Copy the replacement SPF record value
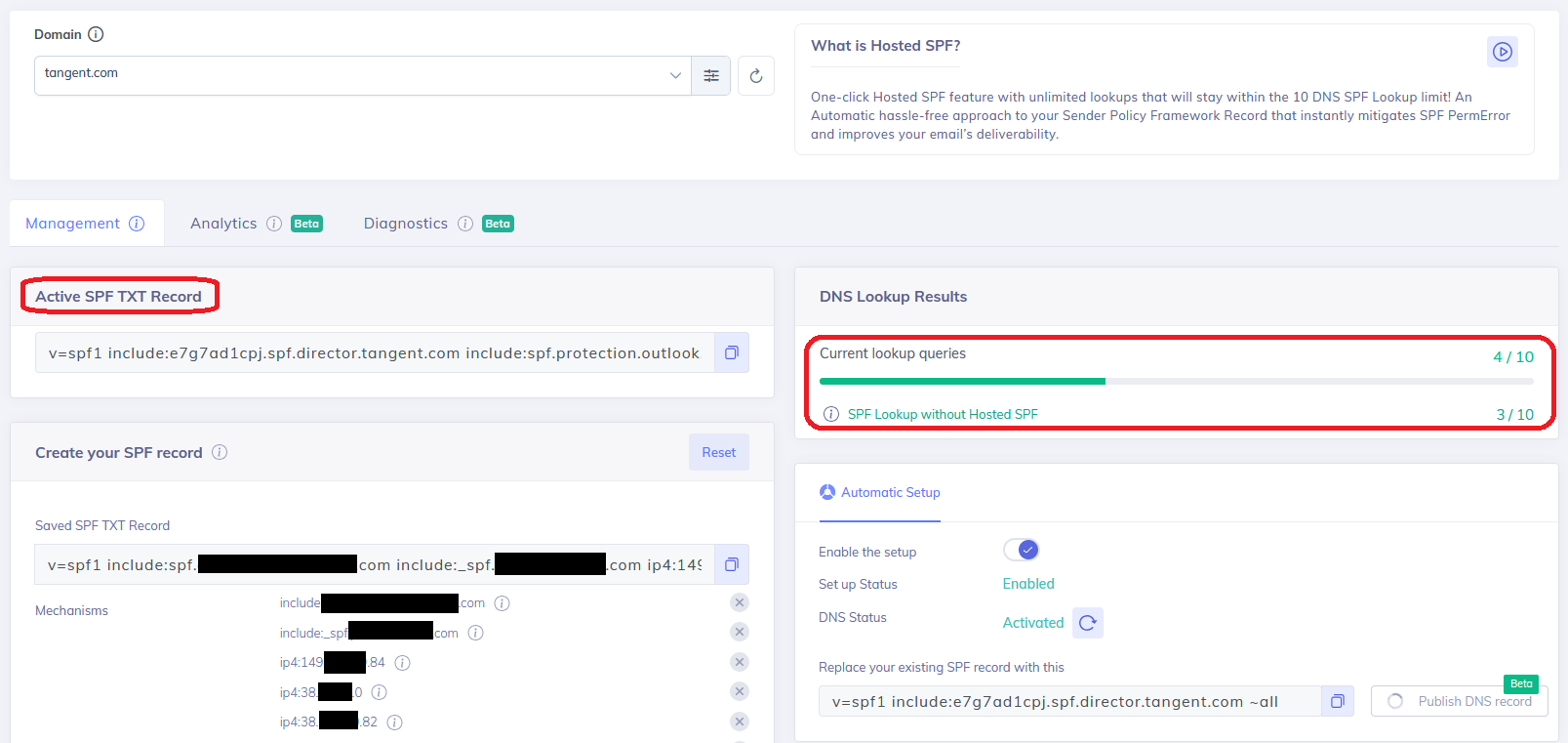Viewport: 1568px width, 743px height. [x=1338, y=701]
